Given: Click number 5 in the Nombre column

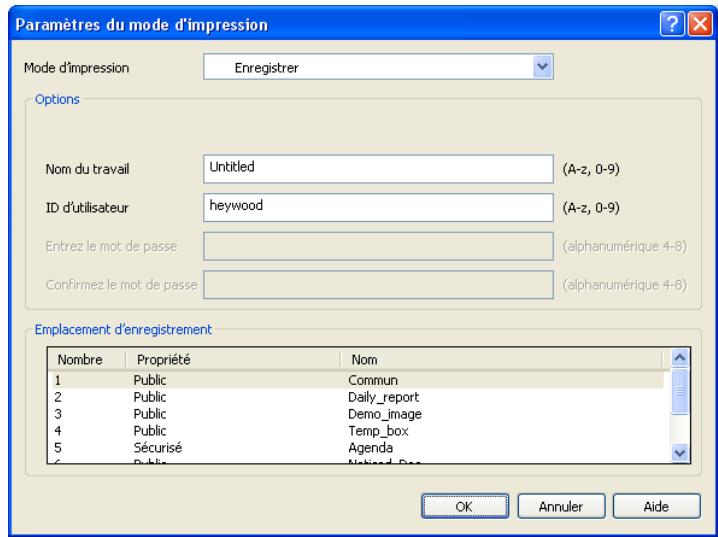Looking at the screenshot, I should (58, 448).
